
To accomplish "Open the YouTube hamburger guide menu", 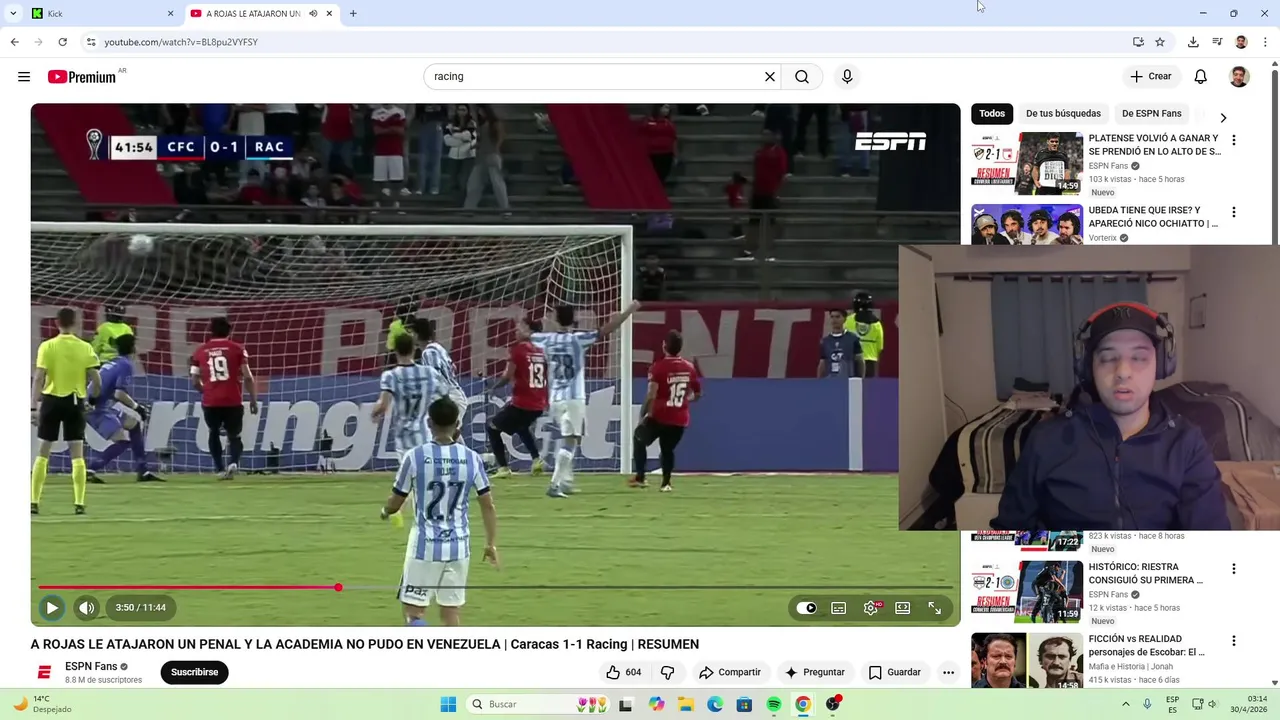I will pos(24,76).
